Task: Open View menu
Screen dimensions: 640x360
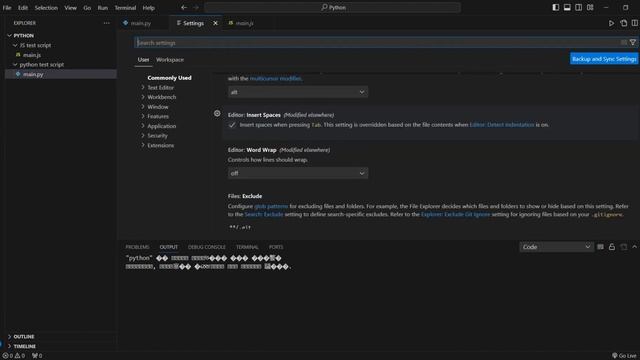Action: click(x=70, y=7)
